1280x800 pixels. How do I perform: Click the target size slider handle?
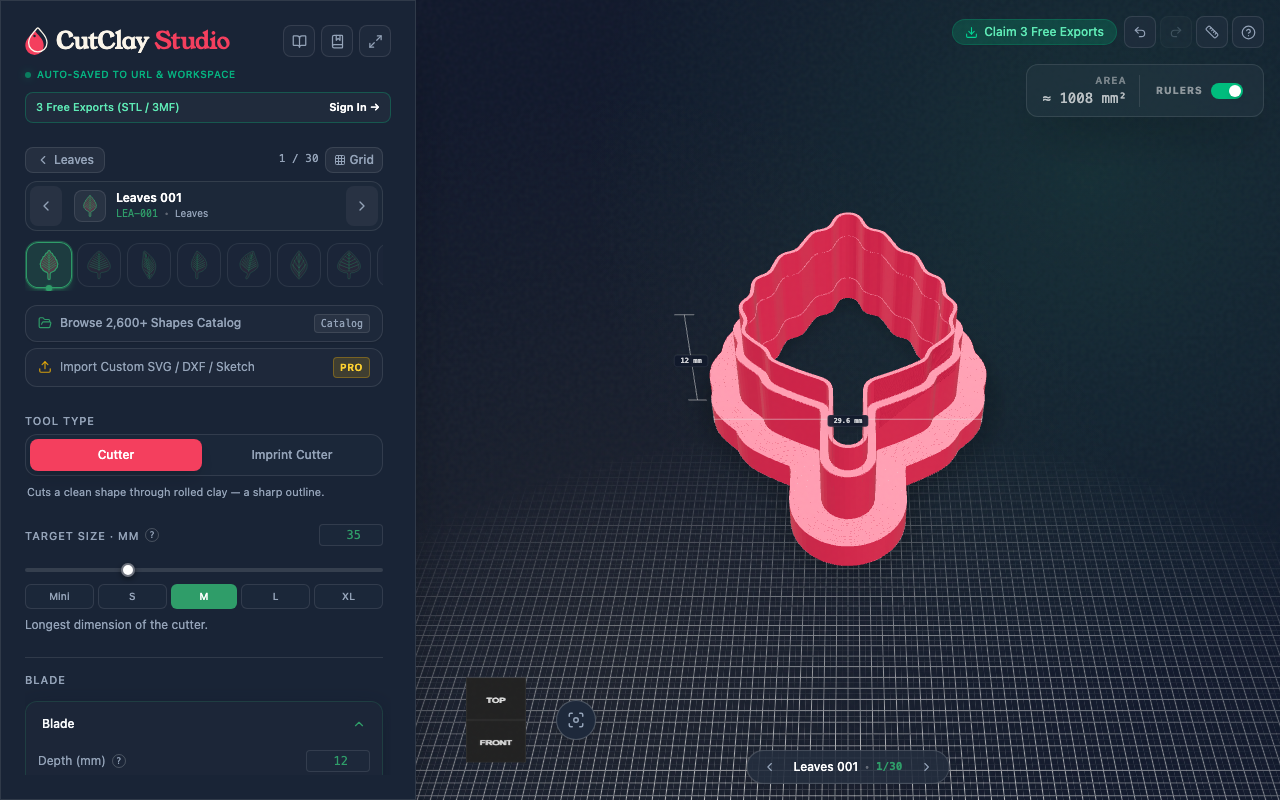point(128,570)
